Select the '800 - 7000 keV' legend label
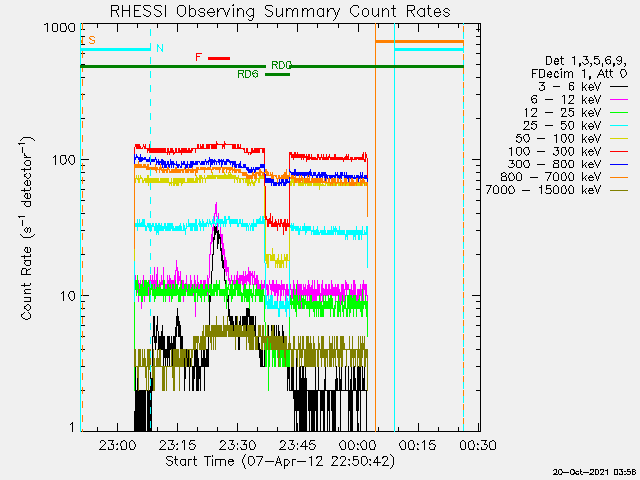The height and width of the screenshot is (480, 640). [551, 177]
